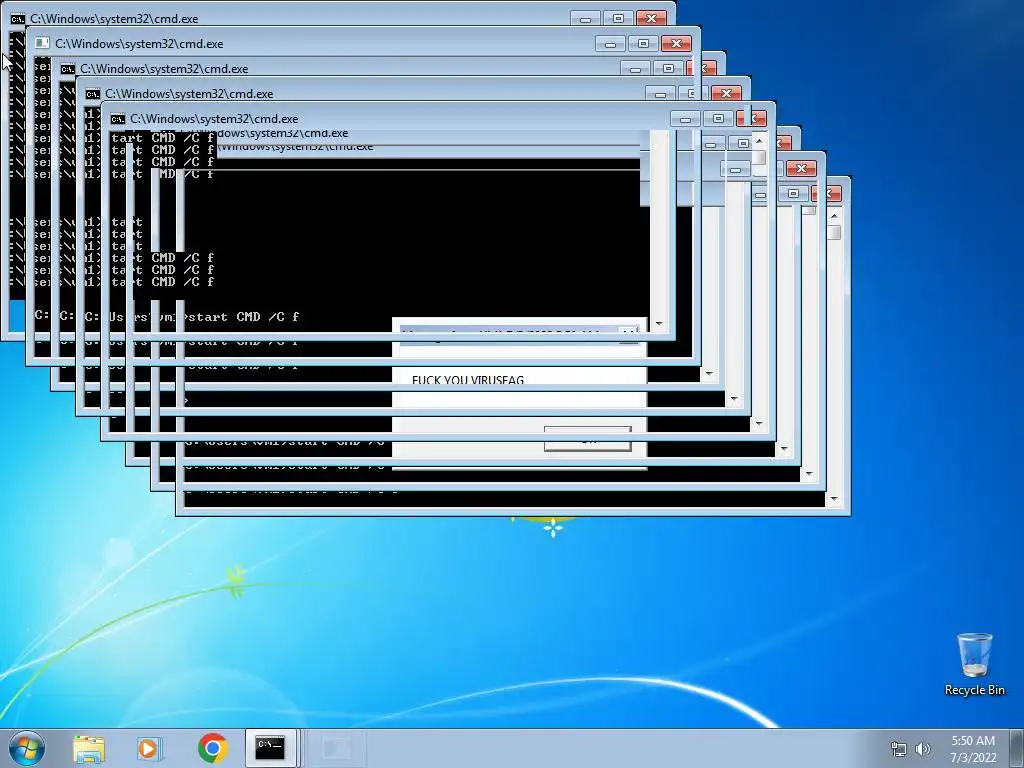Minimize the seventh cascaded cmd window
This screenshot has width=1024, height=768.
735,169
